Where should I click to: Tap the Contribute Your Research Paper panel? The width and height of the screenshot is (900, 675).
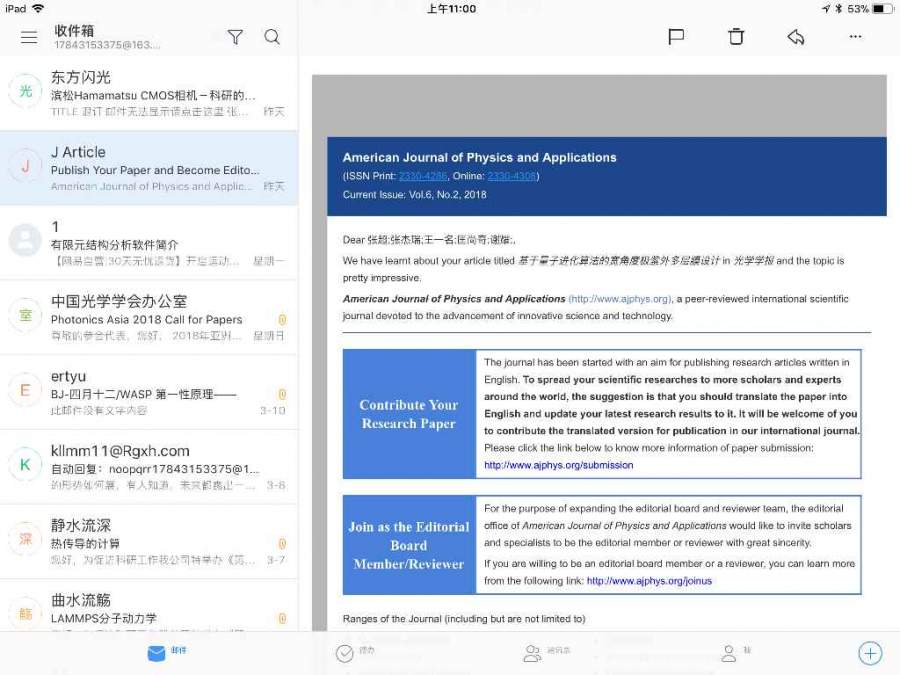409,414
